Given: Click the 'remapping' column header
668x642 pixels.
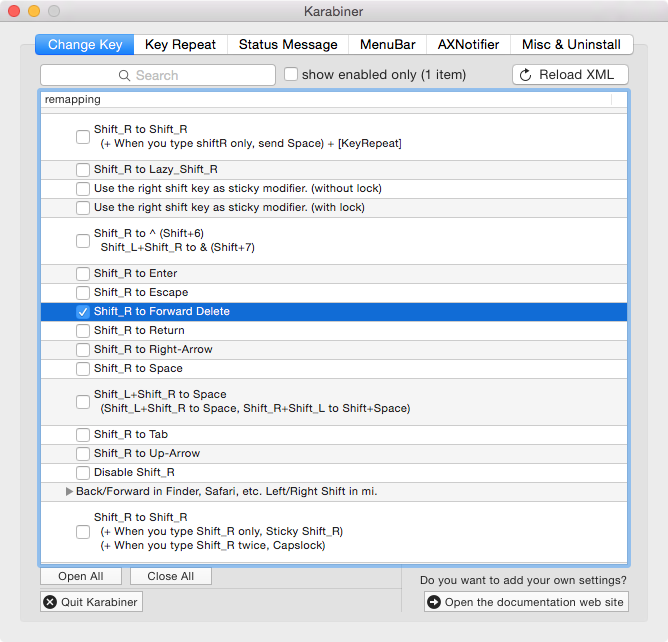Looking at the screenshot, I should tap(326, 100).
